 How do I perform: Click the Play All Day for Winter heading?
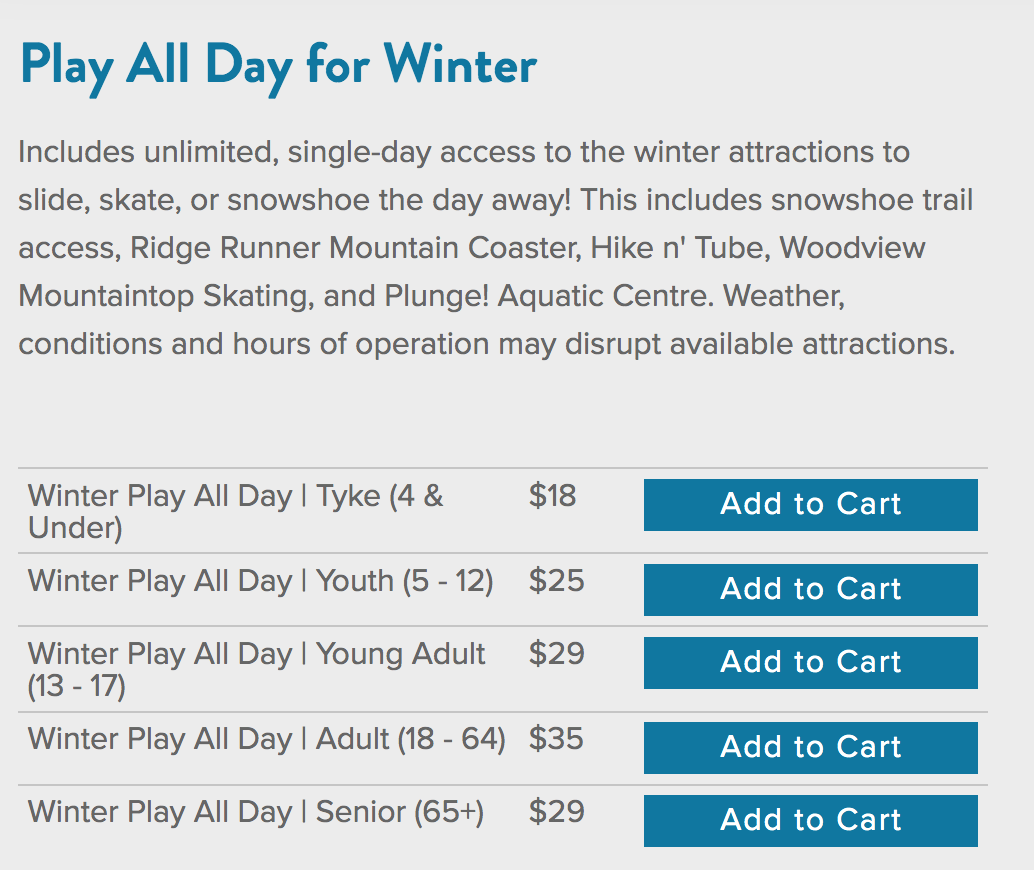(x=278, y=67)
